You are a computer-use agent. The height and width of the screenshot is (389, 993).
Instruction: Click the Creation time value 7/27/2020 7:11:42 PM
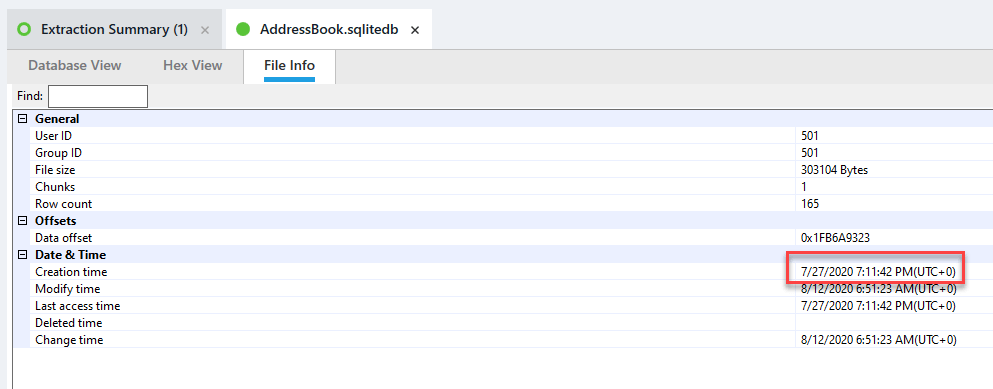point(878,272)
